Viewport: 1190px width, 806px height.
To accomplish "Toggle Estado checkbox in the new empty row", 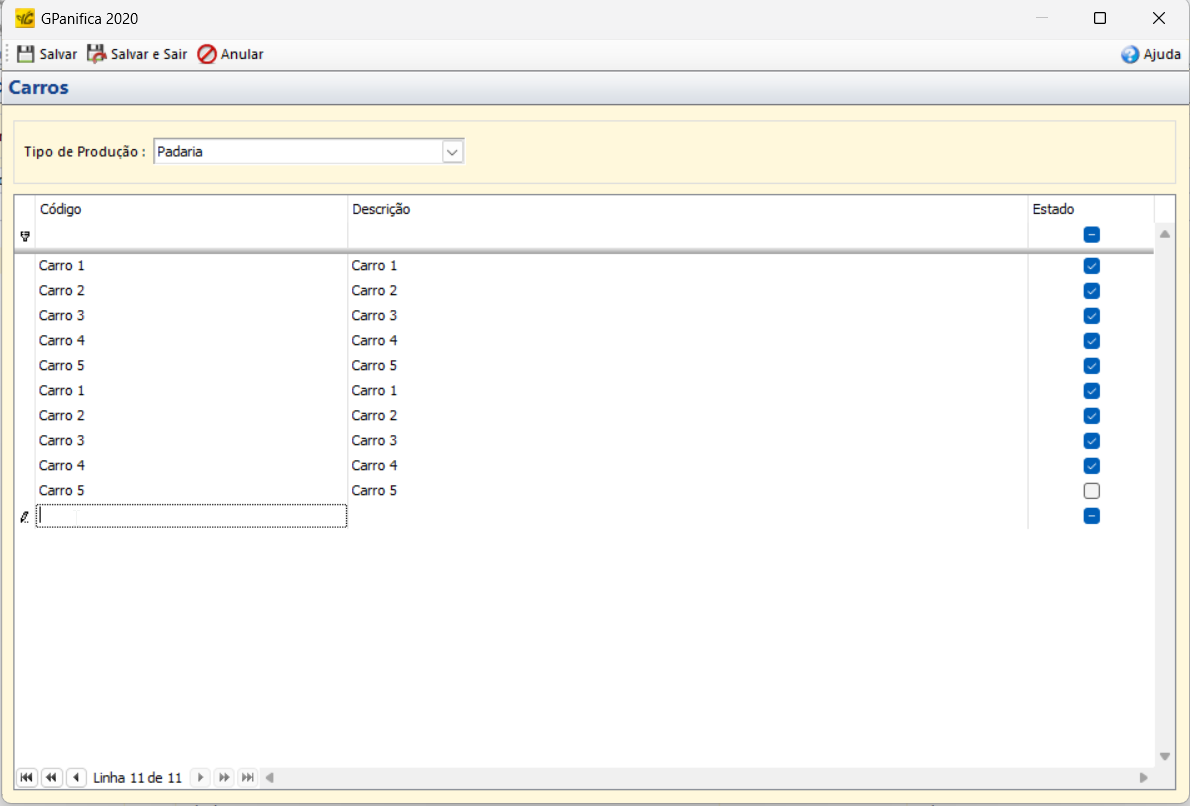I will (1091, 516).
